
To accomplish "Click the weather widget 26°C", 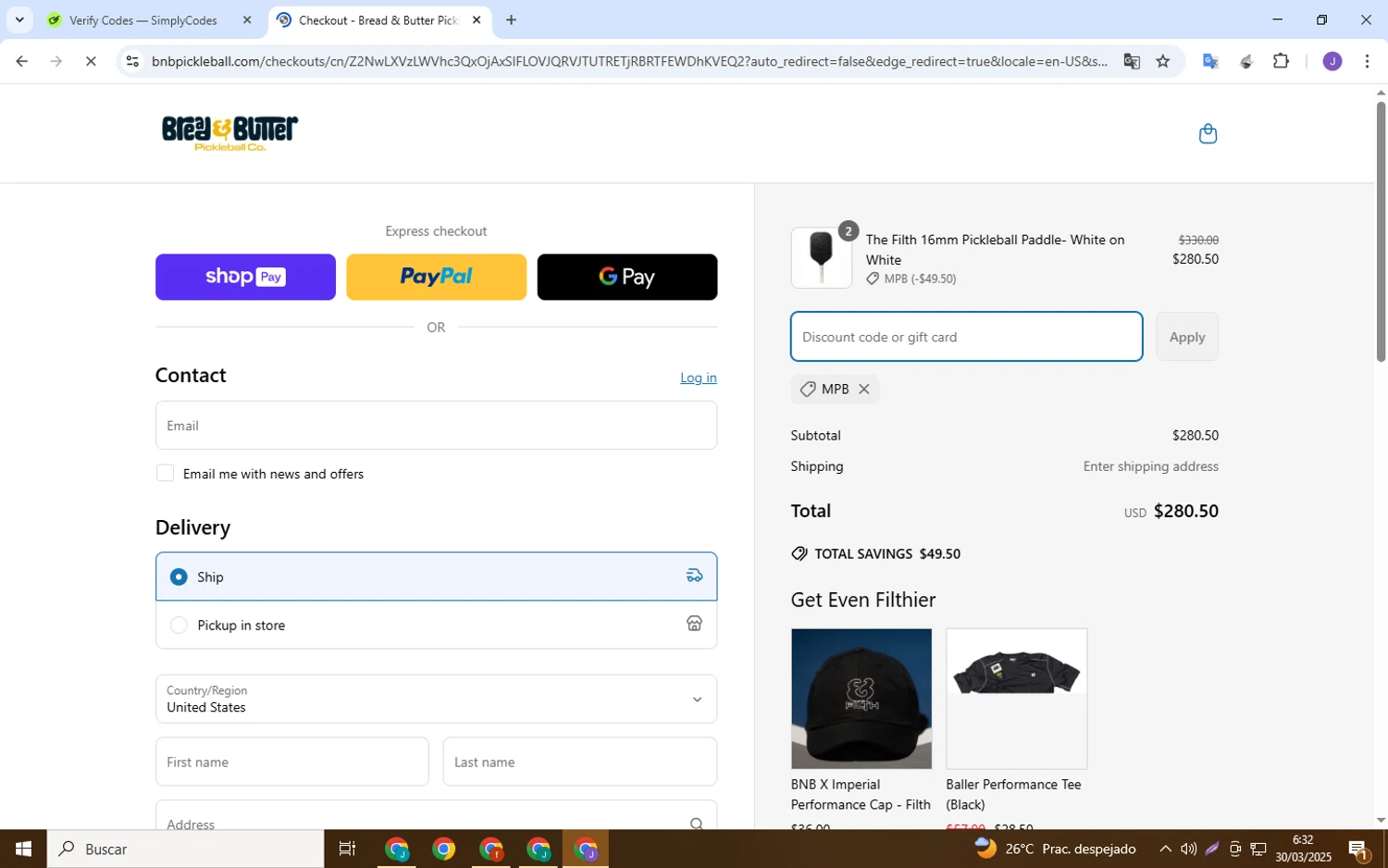I will click(1055, 849).
